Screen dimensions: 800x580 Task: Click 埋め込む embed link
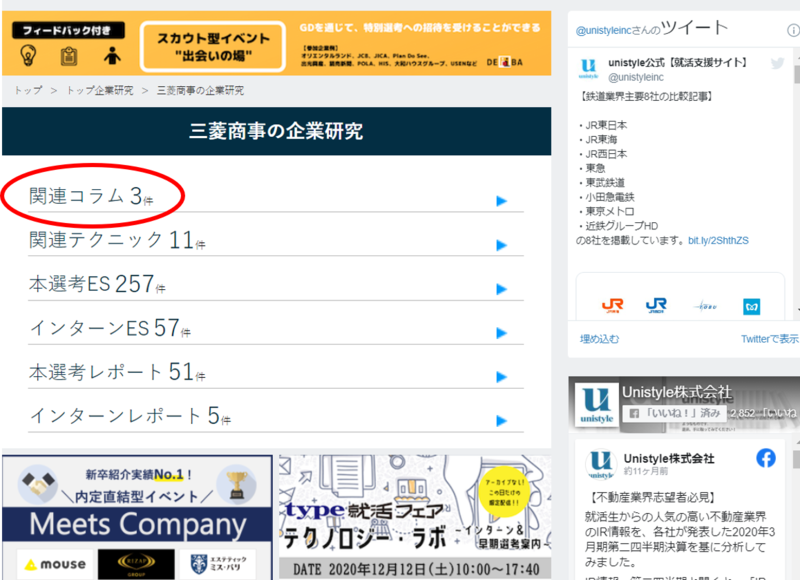coord(600,339)
